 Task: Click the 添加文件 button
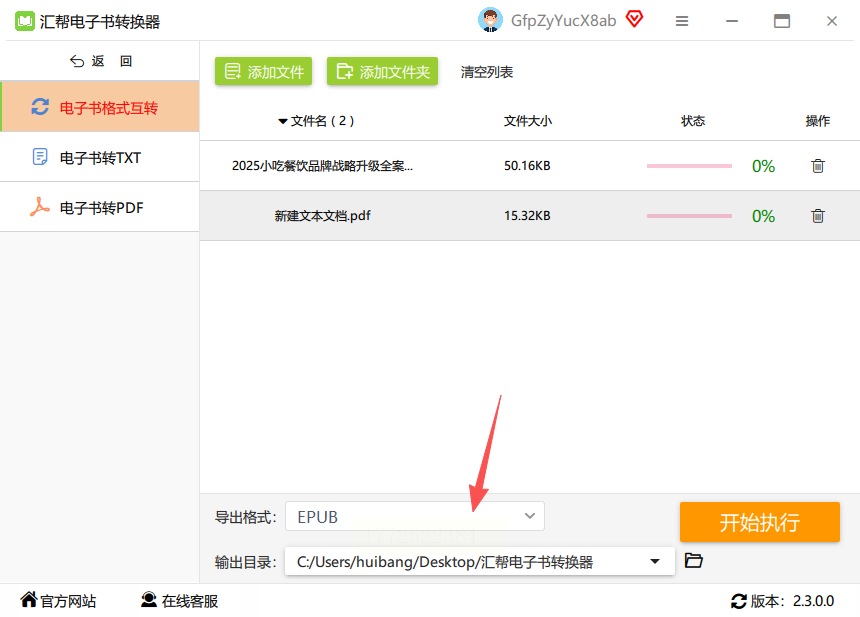pyautogui.click(x=263, y=71)
